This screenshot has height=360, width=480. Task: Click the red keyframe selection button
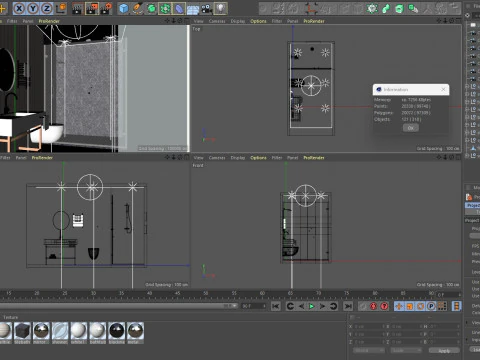[384, 306]
